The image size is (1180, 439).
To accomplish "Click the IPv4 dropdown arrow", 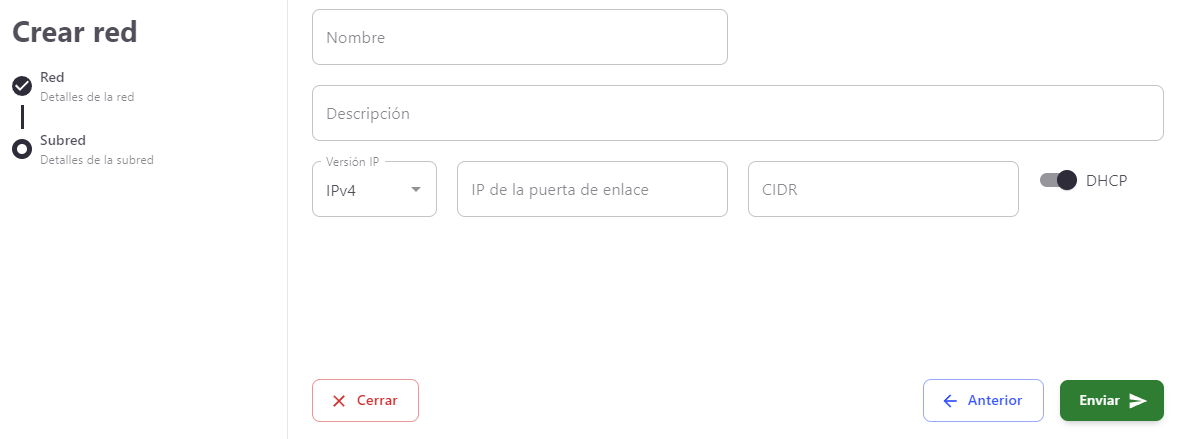I will tap(416, 189).
